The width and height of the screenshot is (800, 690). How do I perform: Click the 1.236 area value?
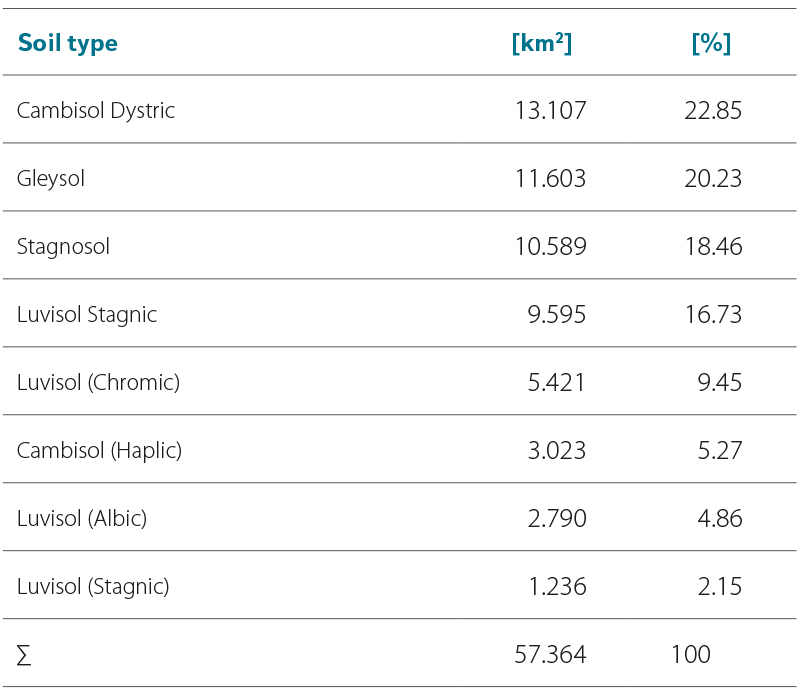click(x=557, y=586)
